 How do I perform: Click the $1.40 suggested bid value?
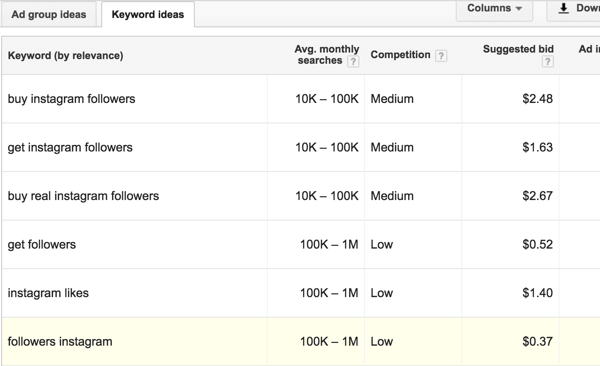[x=537, y=293]
